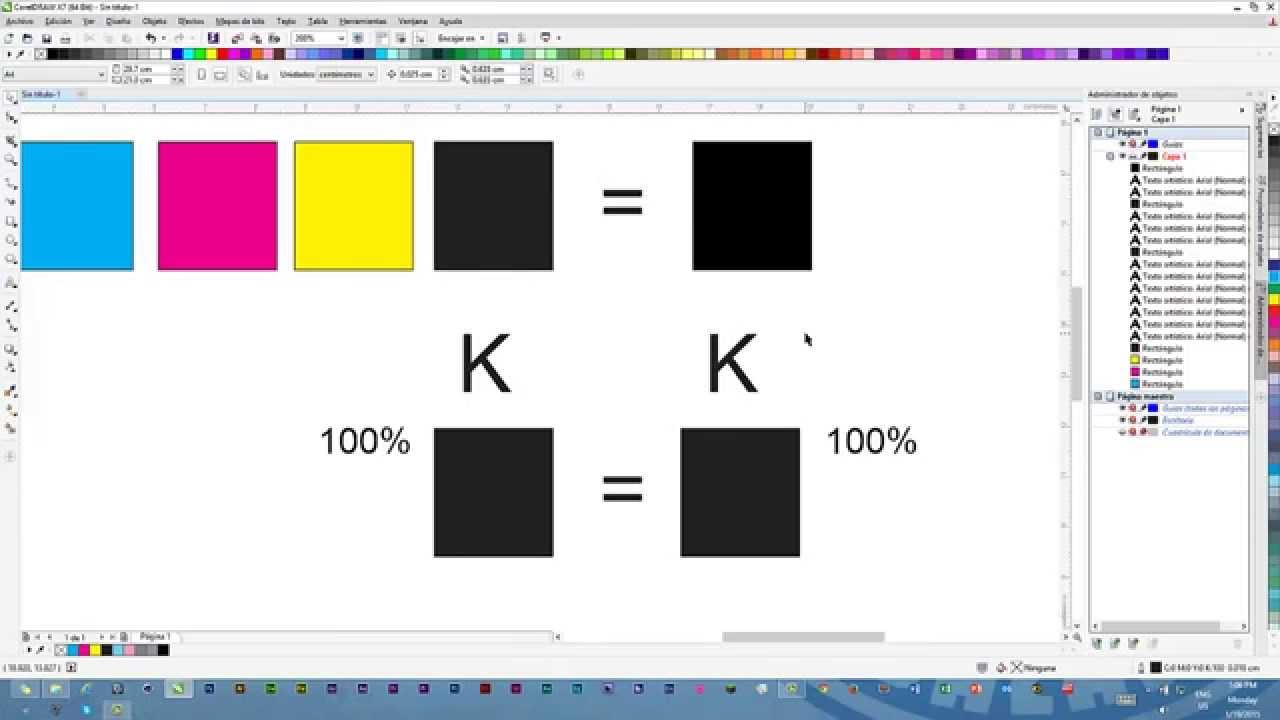Select the Sin título-1 document tab
Screen dimensions: 1280x720
pos(42,93)
